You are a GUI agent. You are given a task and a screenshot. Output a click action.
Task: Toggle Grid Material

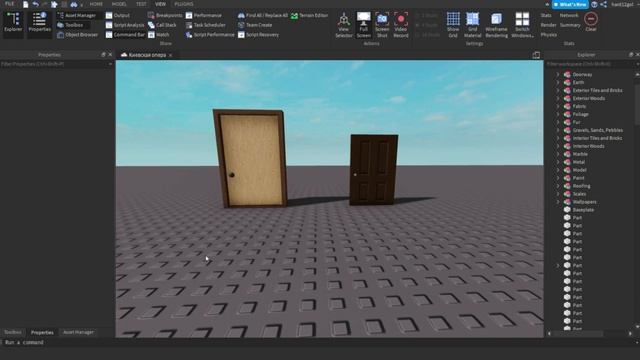473,25
